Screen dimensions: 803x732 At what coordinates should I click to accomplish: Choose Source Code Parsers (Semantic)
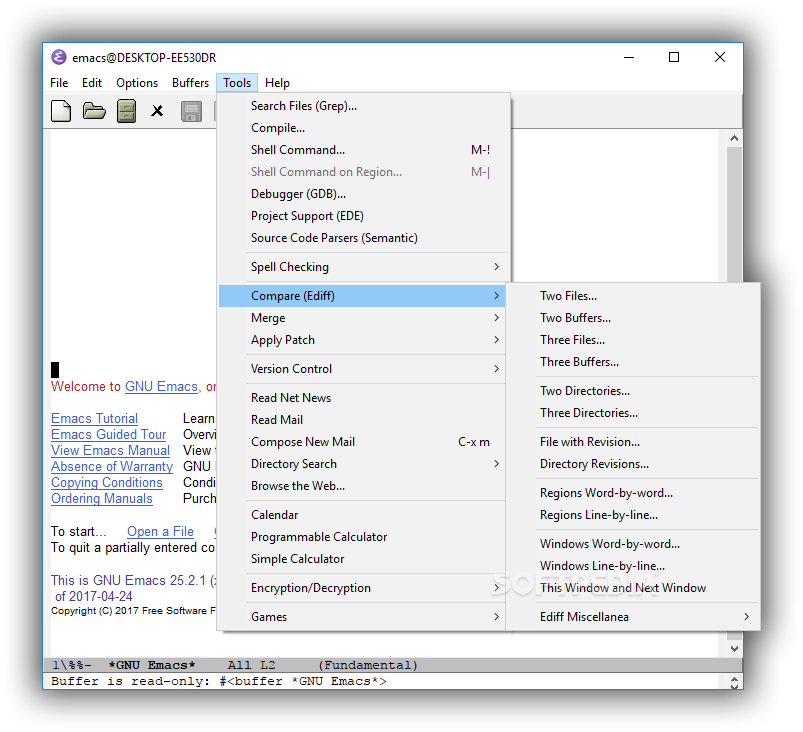tap(364, 238)
